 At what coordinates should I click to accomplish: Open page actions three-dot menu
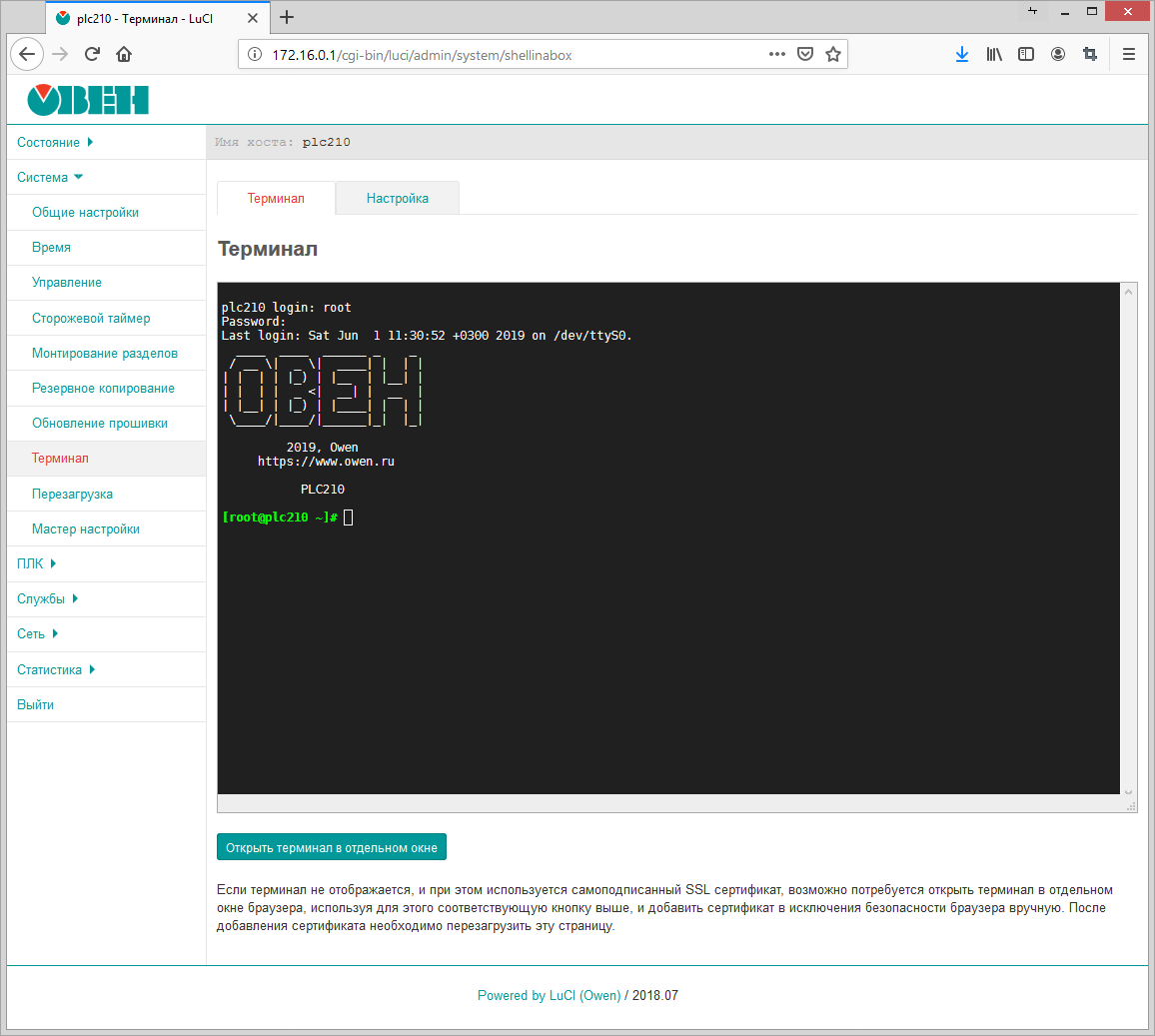point(776,55)
